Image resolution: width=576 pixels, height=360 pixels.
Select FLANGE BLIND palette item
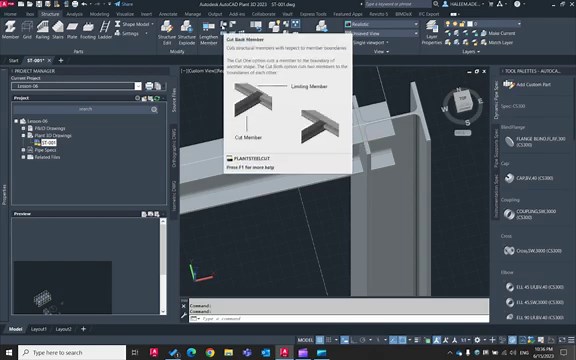(x=536, y=141)
